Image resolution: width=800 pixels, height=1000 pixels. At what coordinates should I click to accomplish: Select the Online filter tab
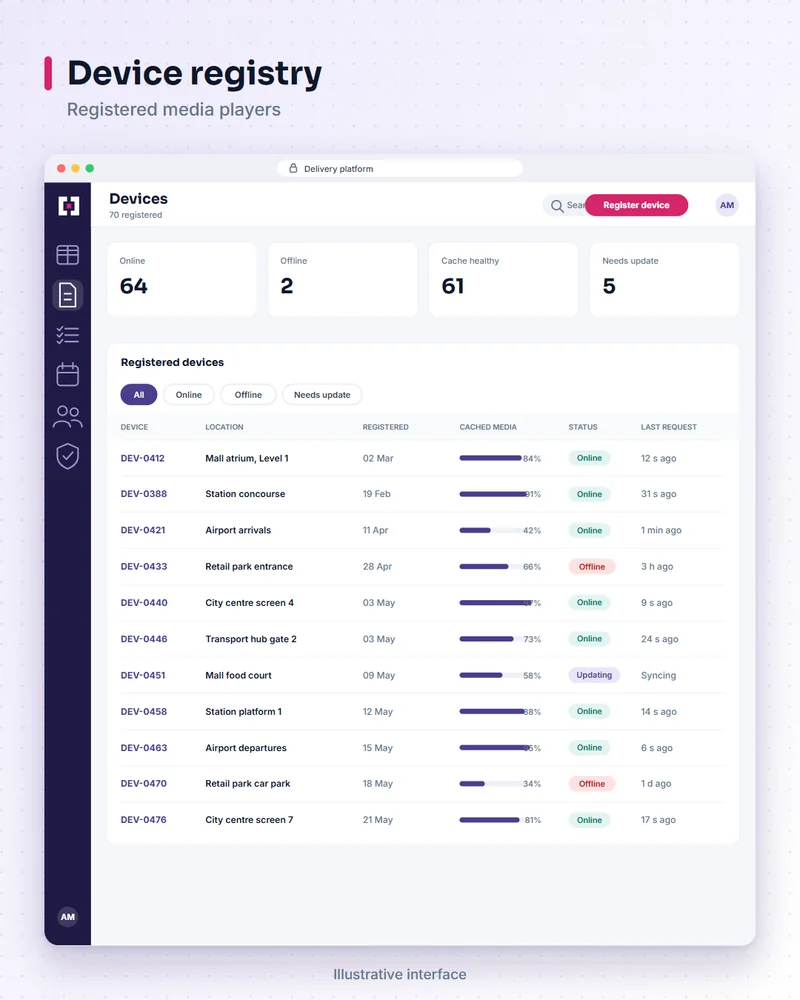coord(189,395)
